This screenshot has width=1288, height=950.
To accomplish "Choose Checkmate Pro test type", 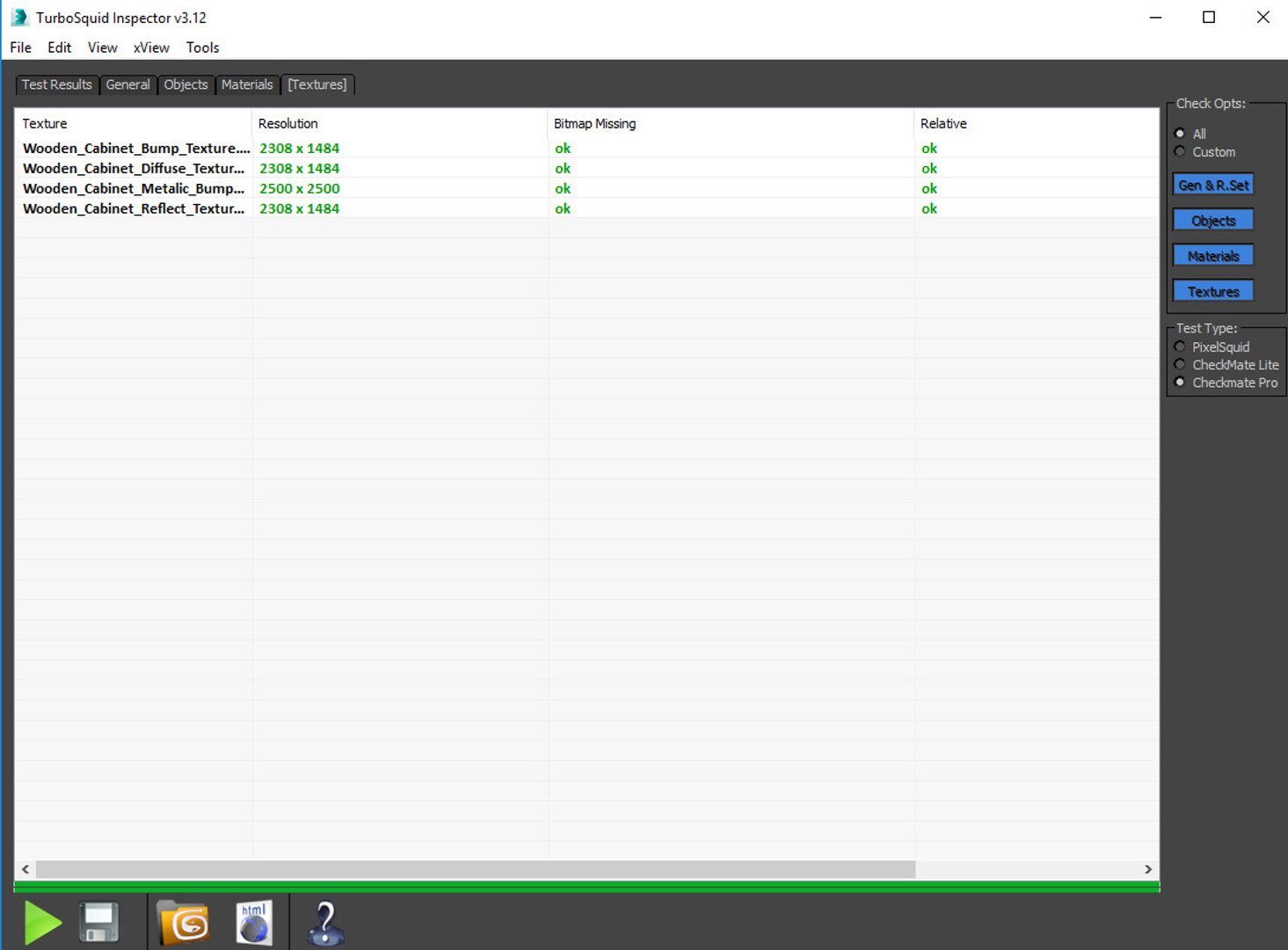I will (1180, 383).
